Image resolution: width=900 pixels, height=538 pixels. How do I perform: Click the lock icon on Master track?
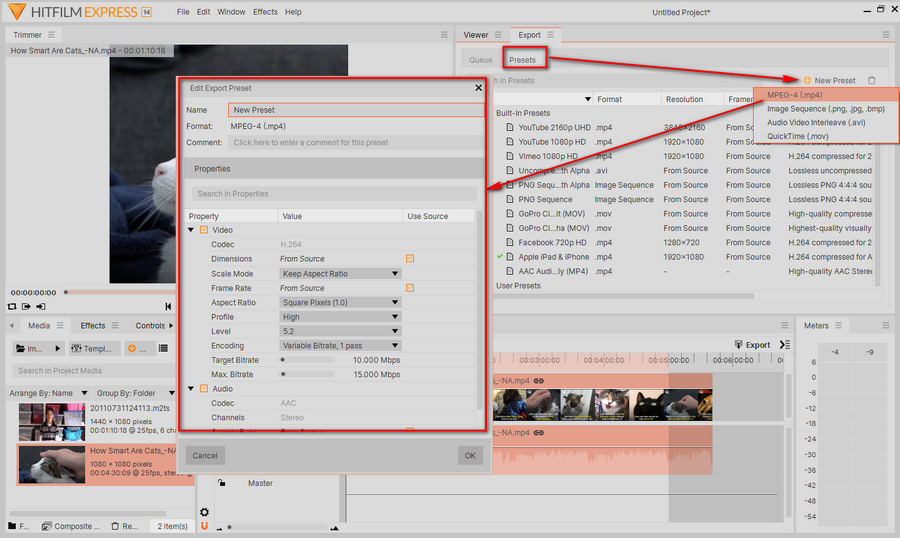222,483
